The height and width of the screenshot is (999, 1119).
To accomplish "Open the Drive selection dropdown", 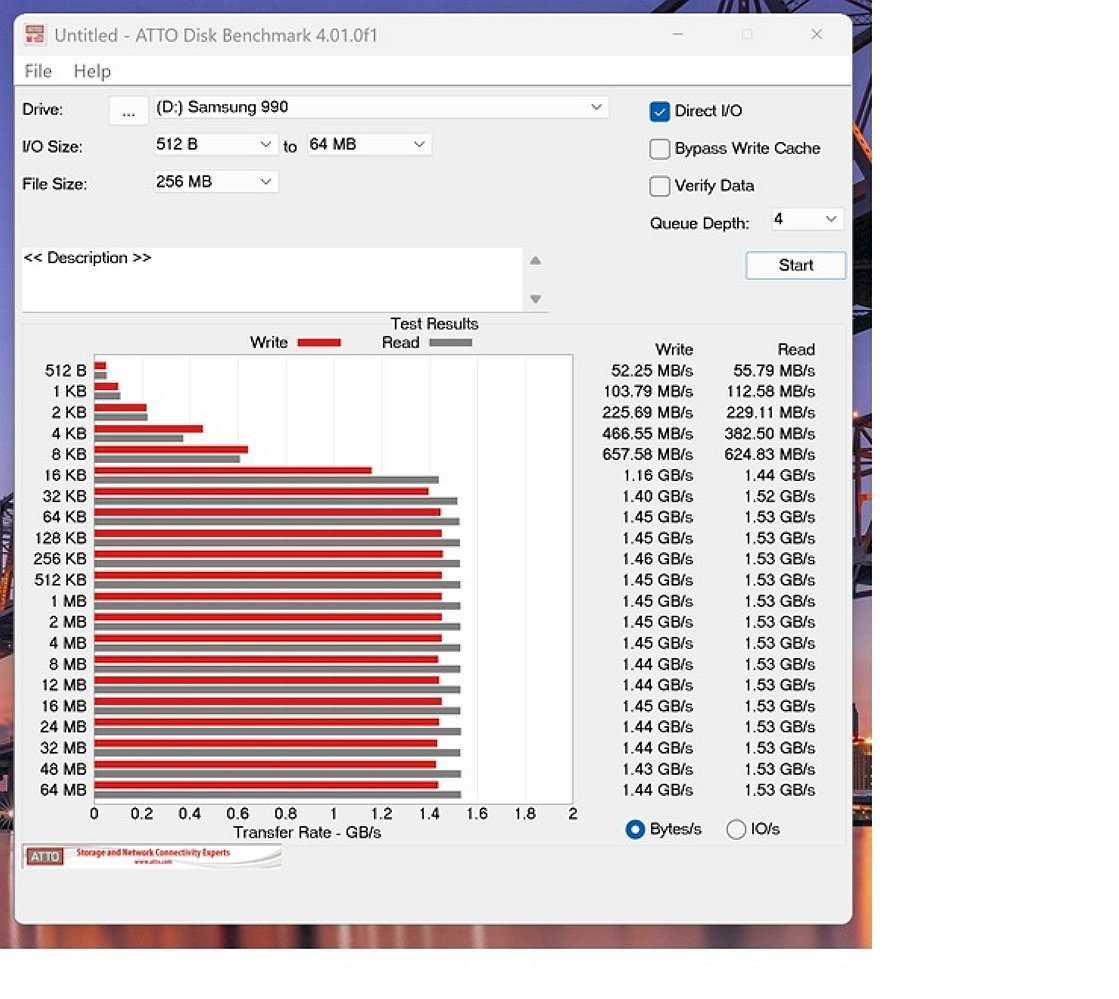I will point(380,107).
